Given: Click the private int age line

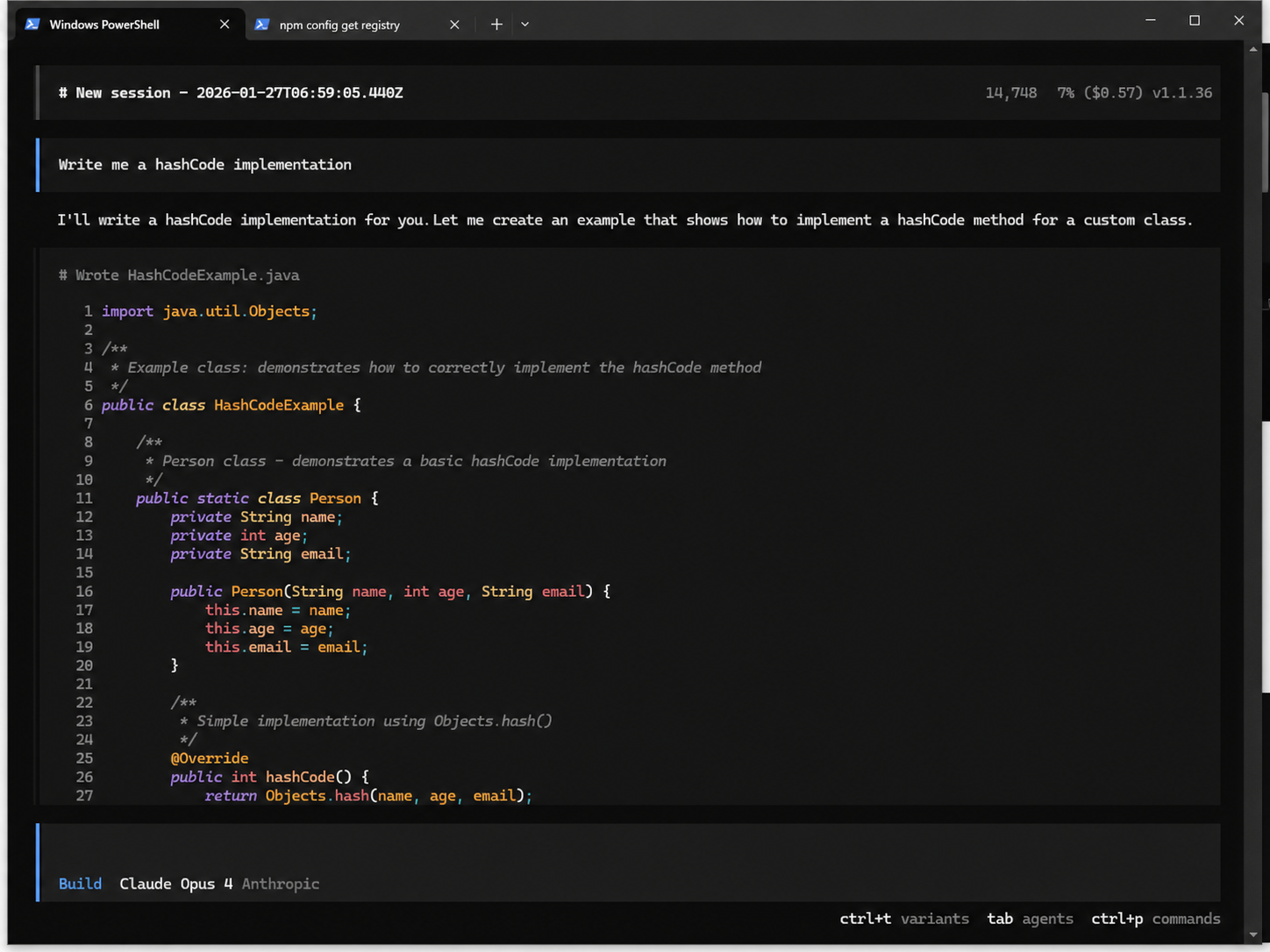Looking at the screenshot, I should [239, 536].
